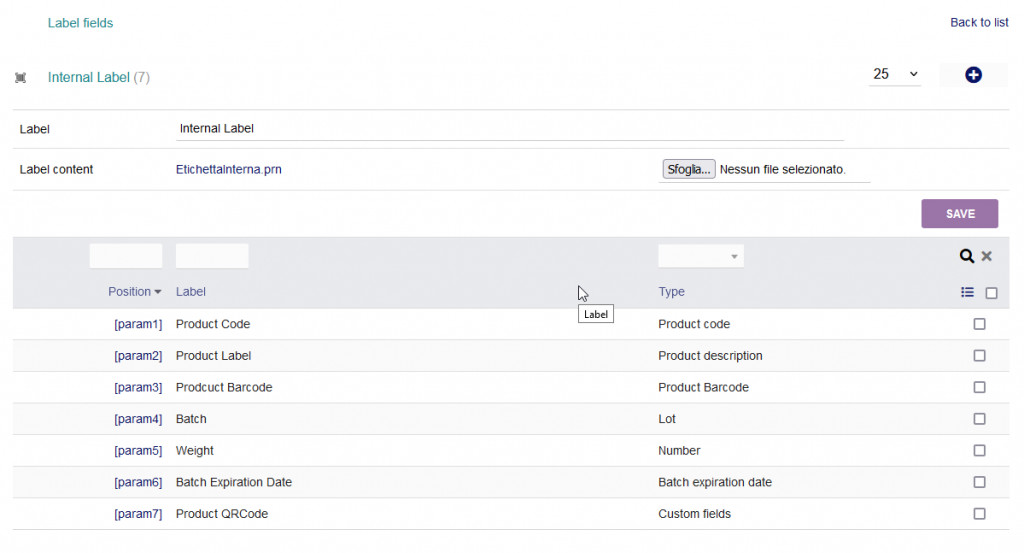Click the search magnifier icon in filter row
This screenshot has width=1024, height=553.
click(x=966, y=256)
